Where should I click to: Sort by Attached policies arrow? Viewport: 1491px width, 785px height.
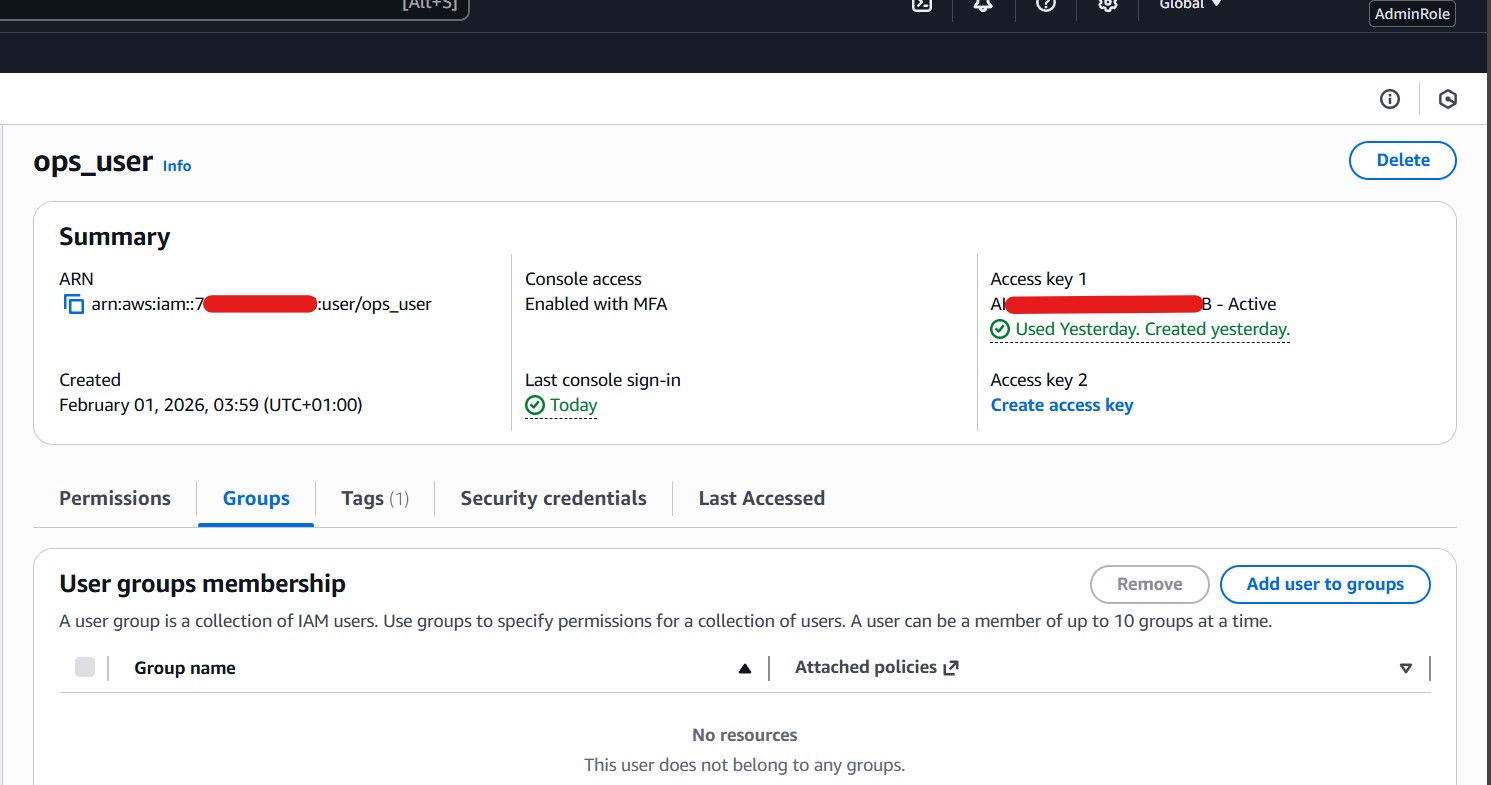[1406, 669]
